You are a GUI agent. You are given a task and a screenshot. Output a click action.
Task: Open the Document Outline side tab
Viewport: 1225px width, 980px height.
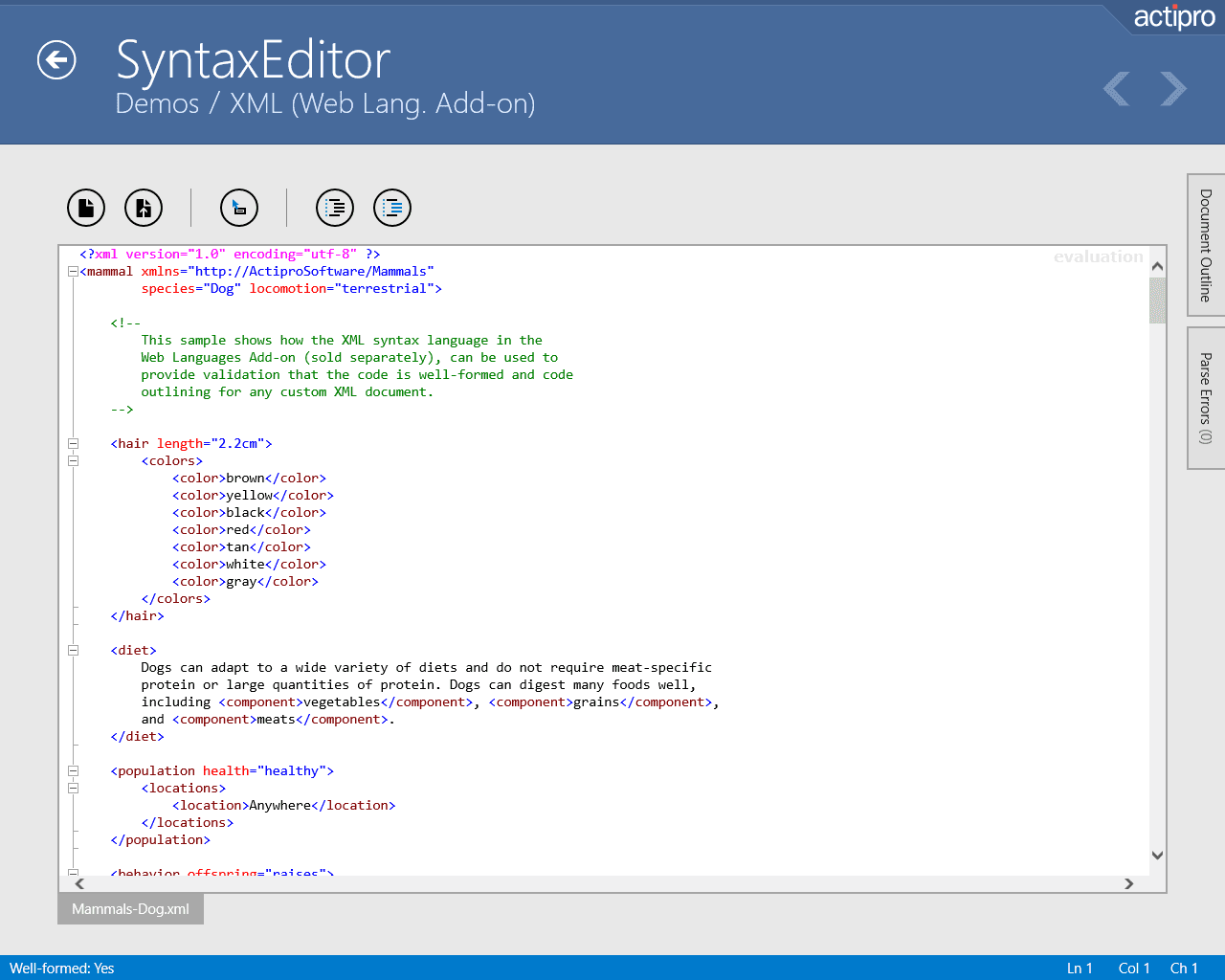1206,245
